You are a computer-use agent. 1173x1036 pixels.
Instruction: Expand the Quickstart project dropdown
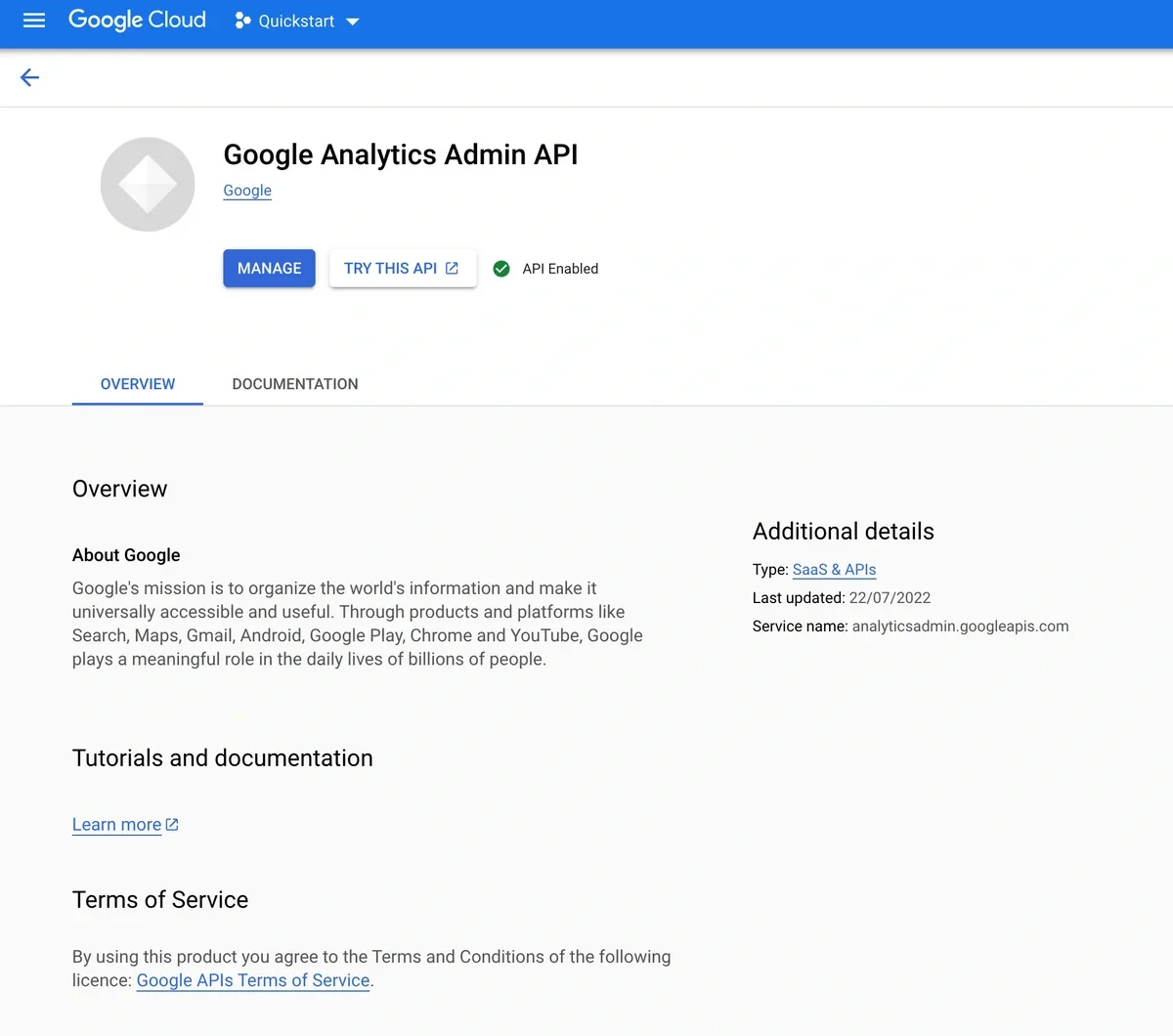[x=353, y=21]
